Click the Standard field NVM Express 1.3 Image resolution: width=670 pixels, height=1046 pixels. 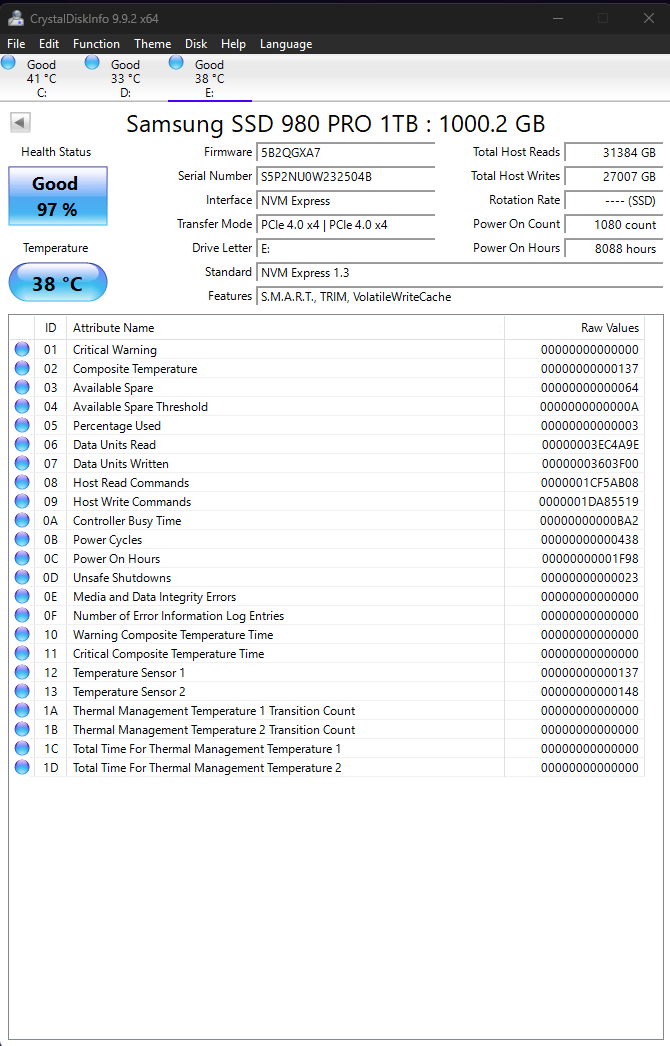click(x=460, y=272)
